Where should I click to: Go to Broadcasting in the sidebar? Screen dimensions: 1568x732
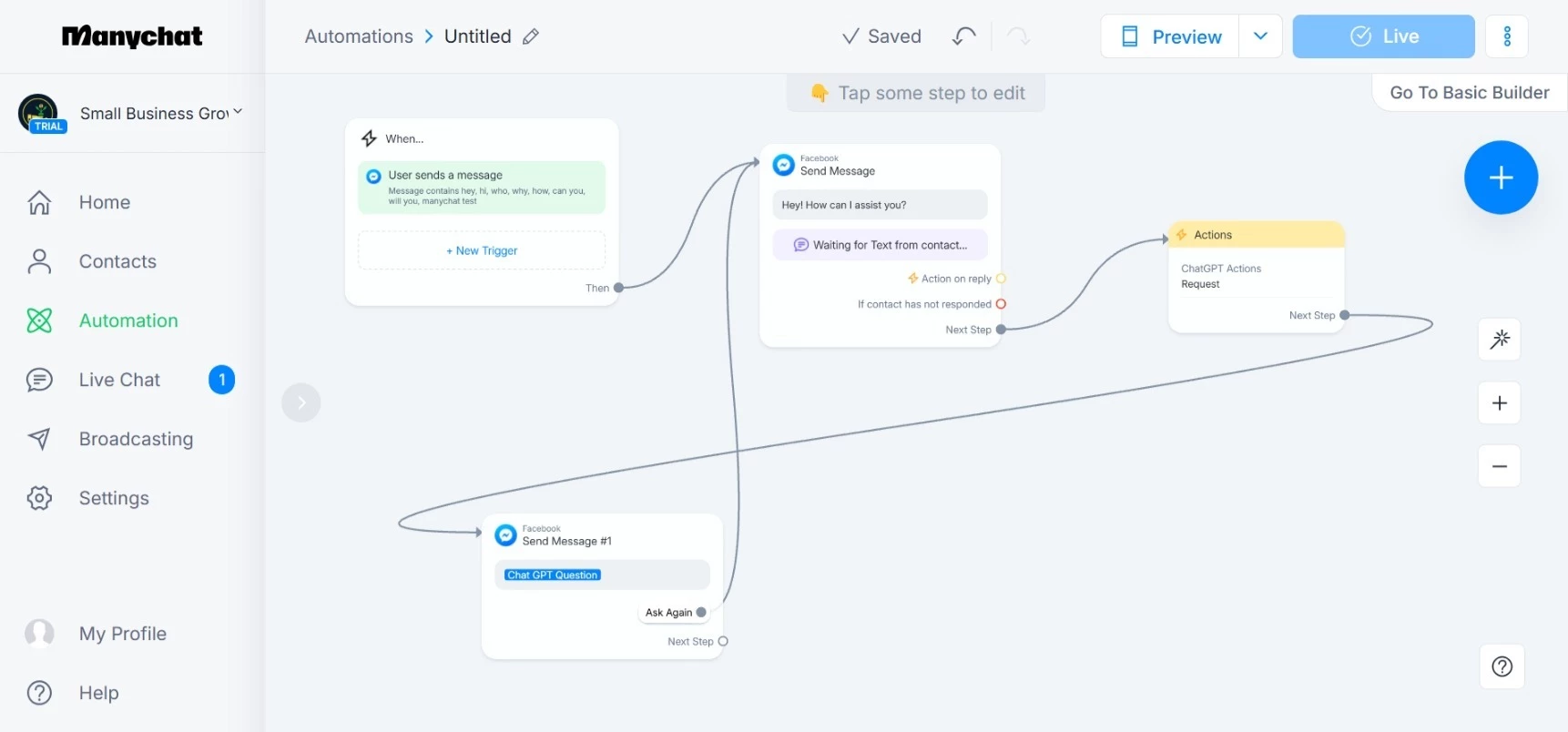point(136,439)
